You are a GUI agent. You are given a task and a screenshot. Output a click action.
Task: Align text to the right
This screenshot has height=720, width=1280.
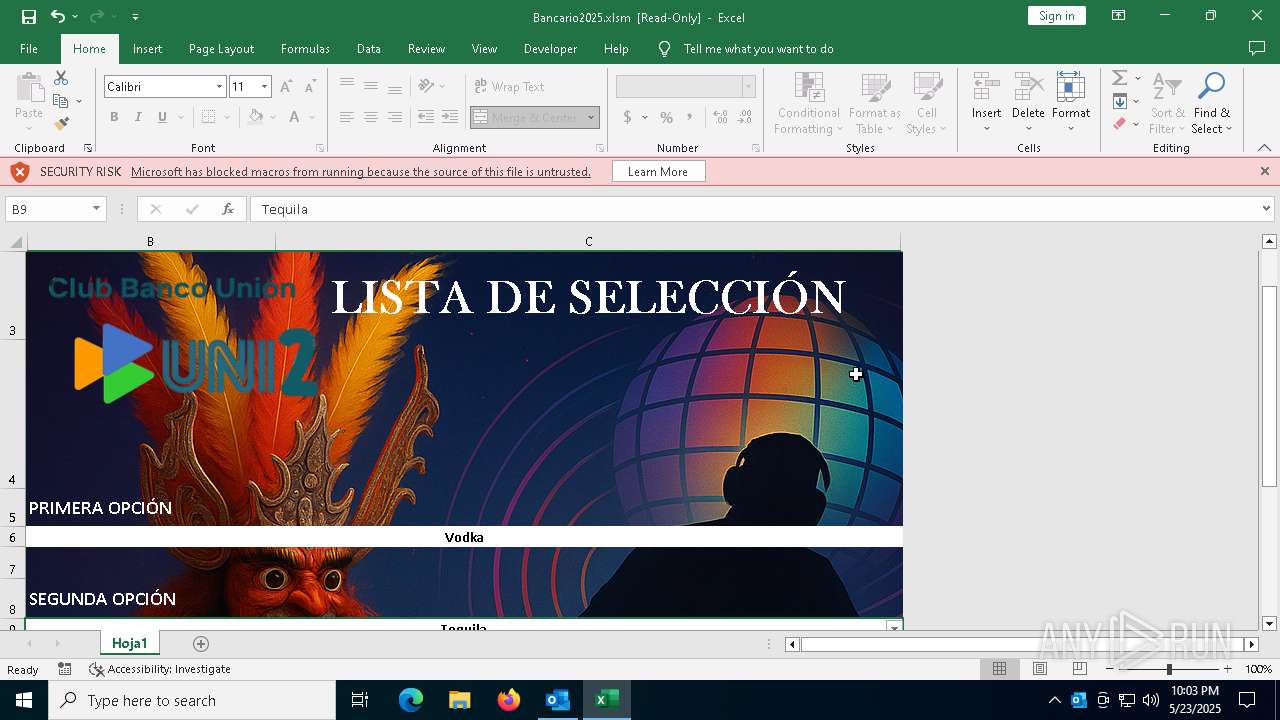pyautogui.click(x=395, y=117)
